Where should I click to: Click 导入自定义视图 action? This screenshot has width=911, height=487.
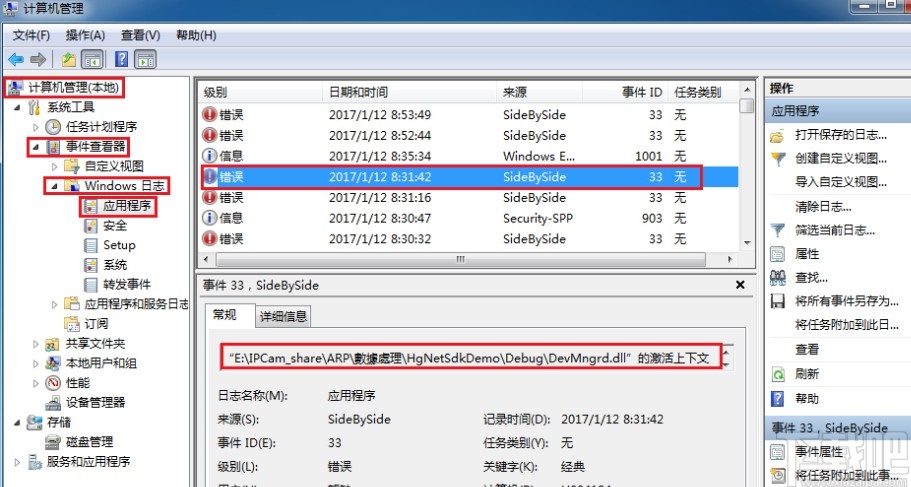point(841,182)
